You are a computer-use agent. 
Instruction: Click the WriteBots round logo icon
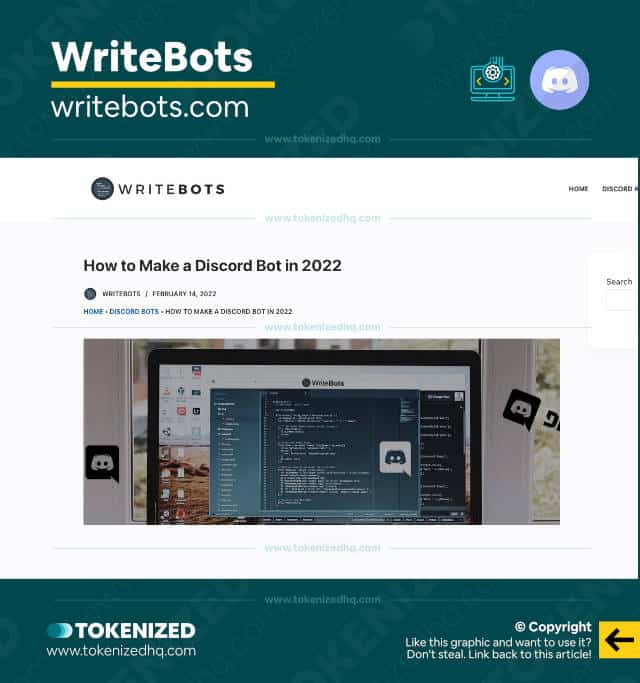click(x=102, y=189)
